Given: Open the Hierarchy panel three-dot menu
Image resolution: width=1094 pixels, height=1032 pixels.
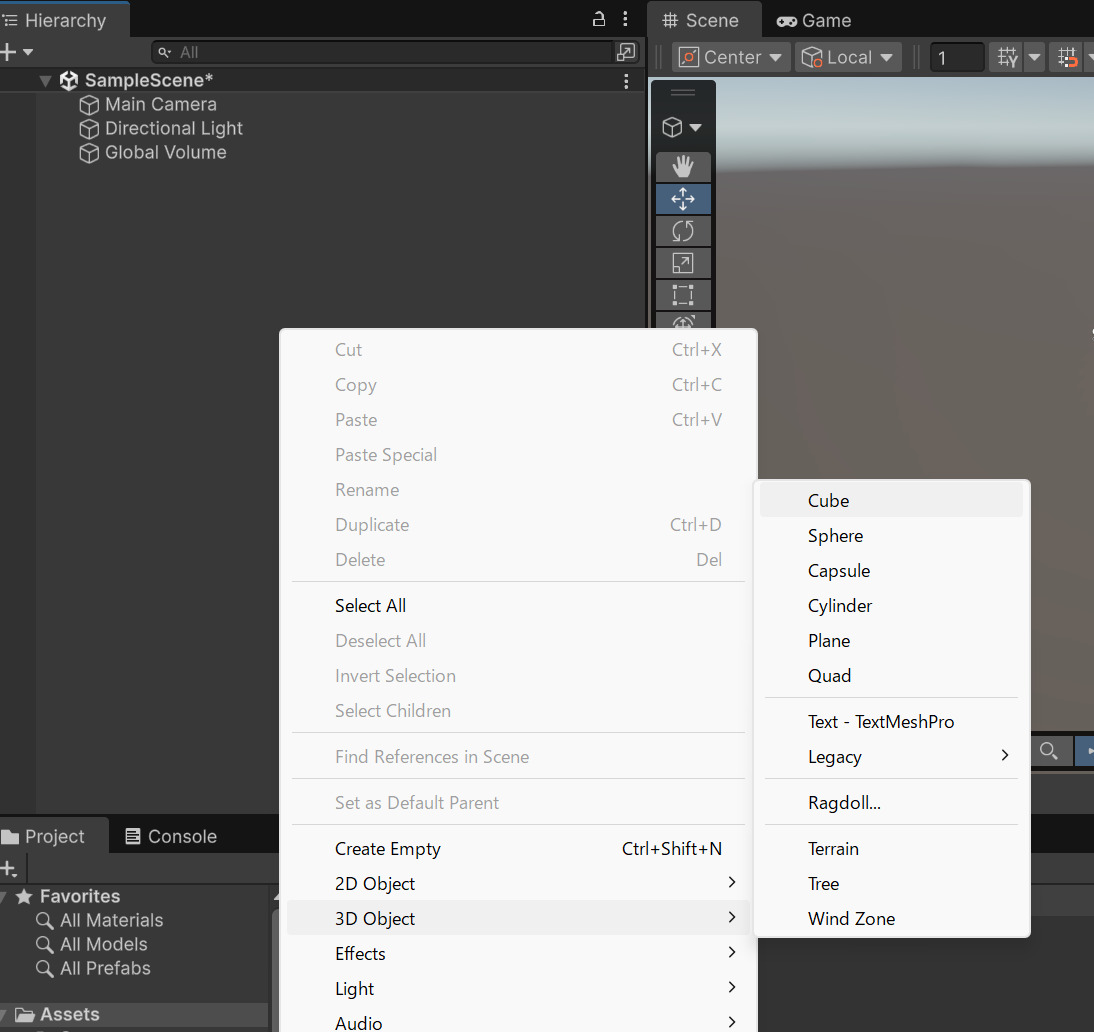Looking at the screenshot, I should [x=626, y=19].
